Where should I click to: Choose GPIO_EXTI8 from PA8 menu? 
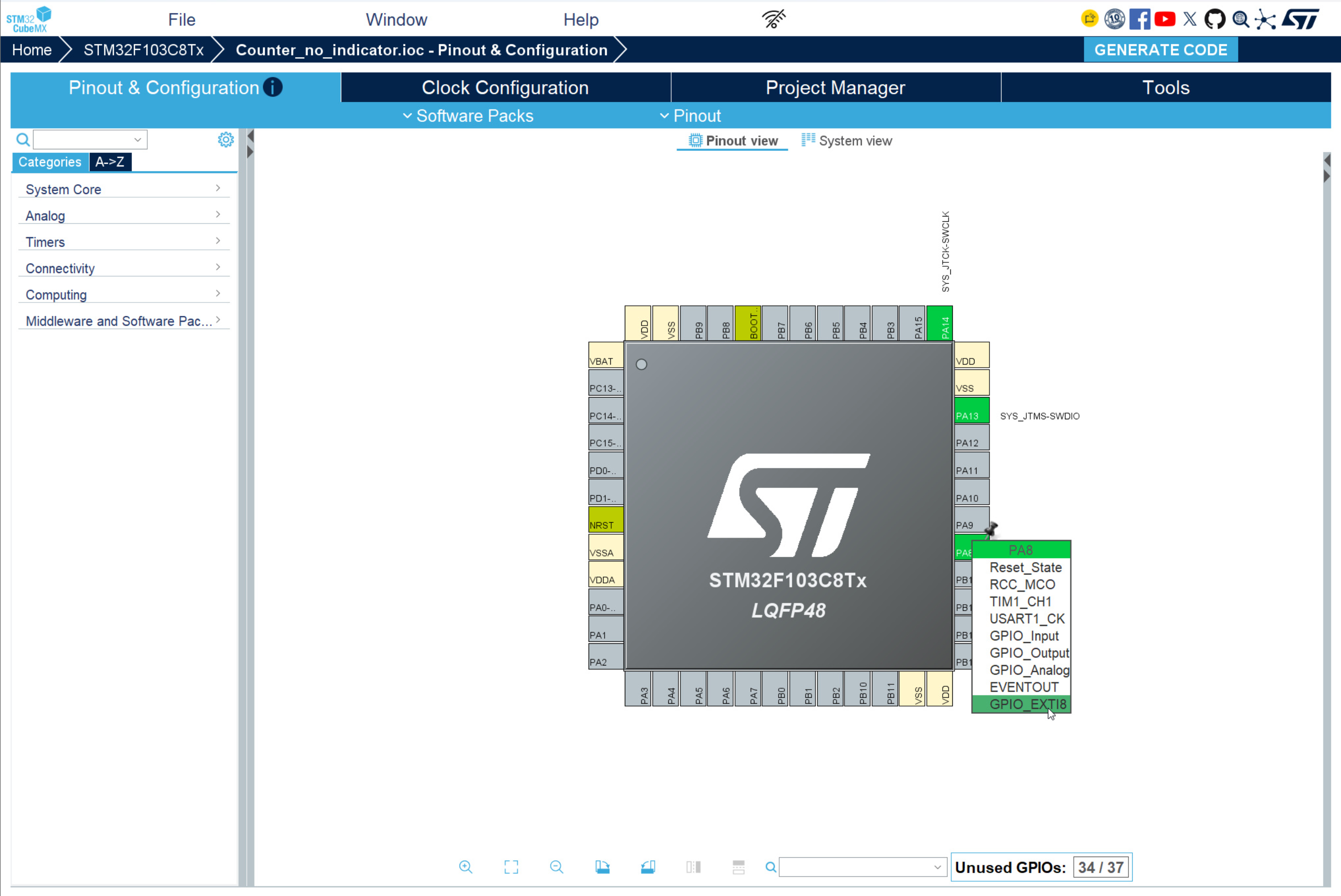[x=1022, y=704]
